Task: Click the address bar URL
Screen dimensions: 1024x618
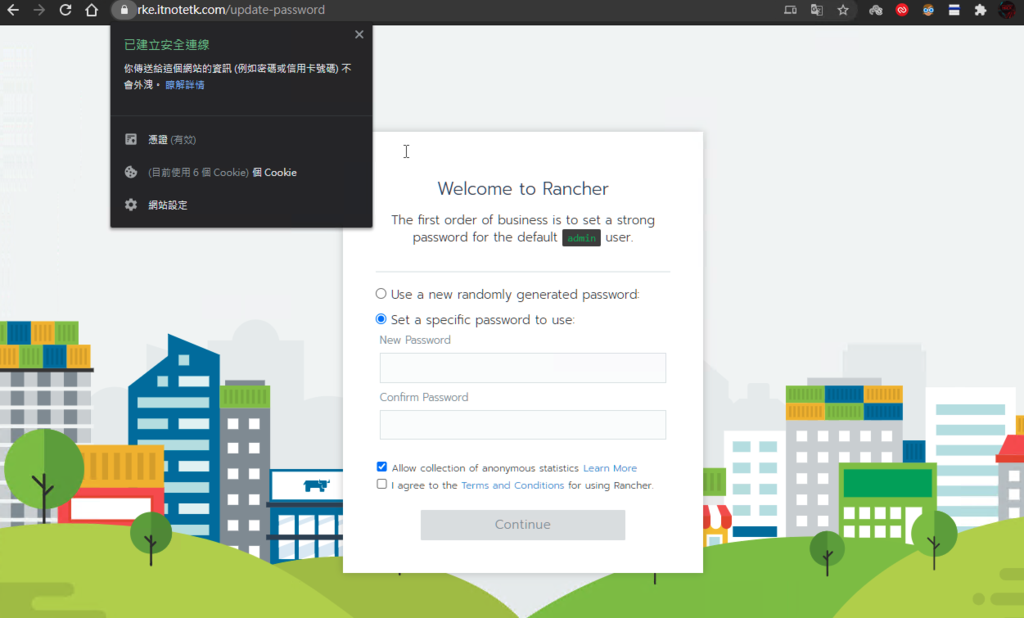Action: [231, 10]
